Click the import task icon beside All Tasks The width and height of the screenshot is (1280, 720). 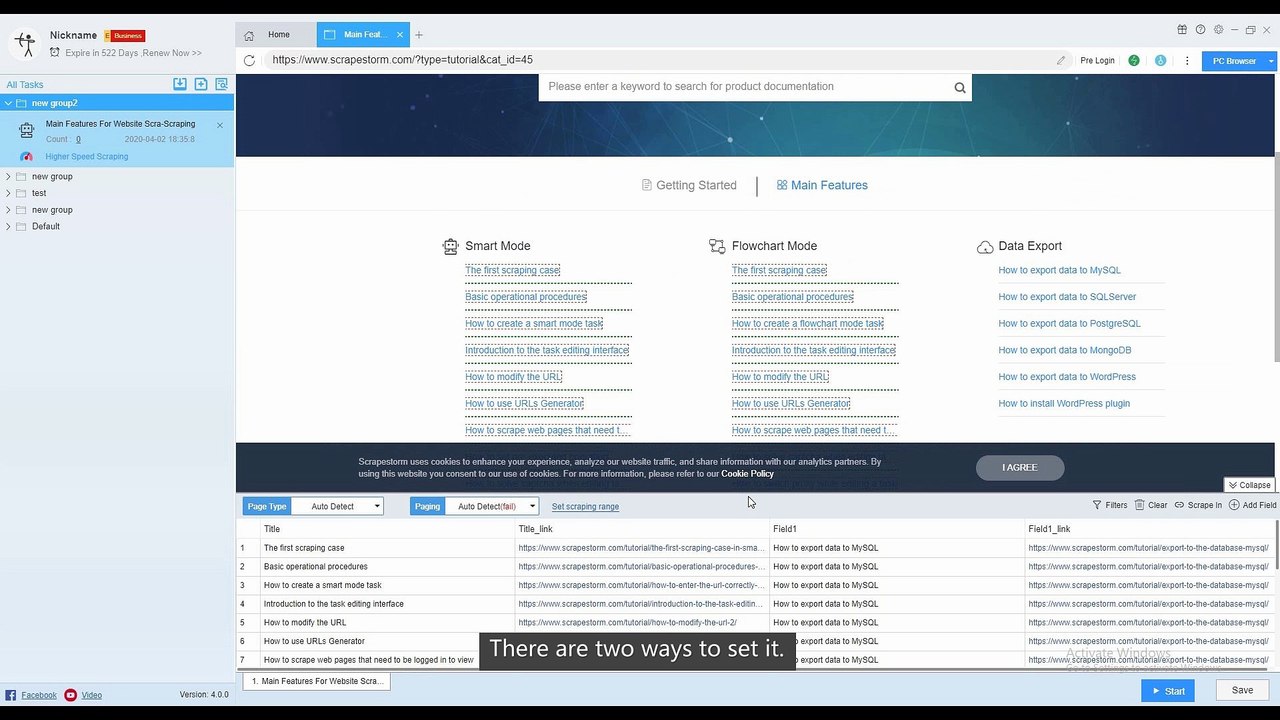180,84
